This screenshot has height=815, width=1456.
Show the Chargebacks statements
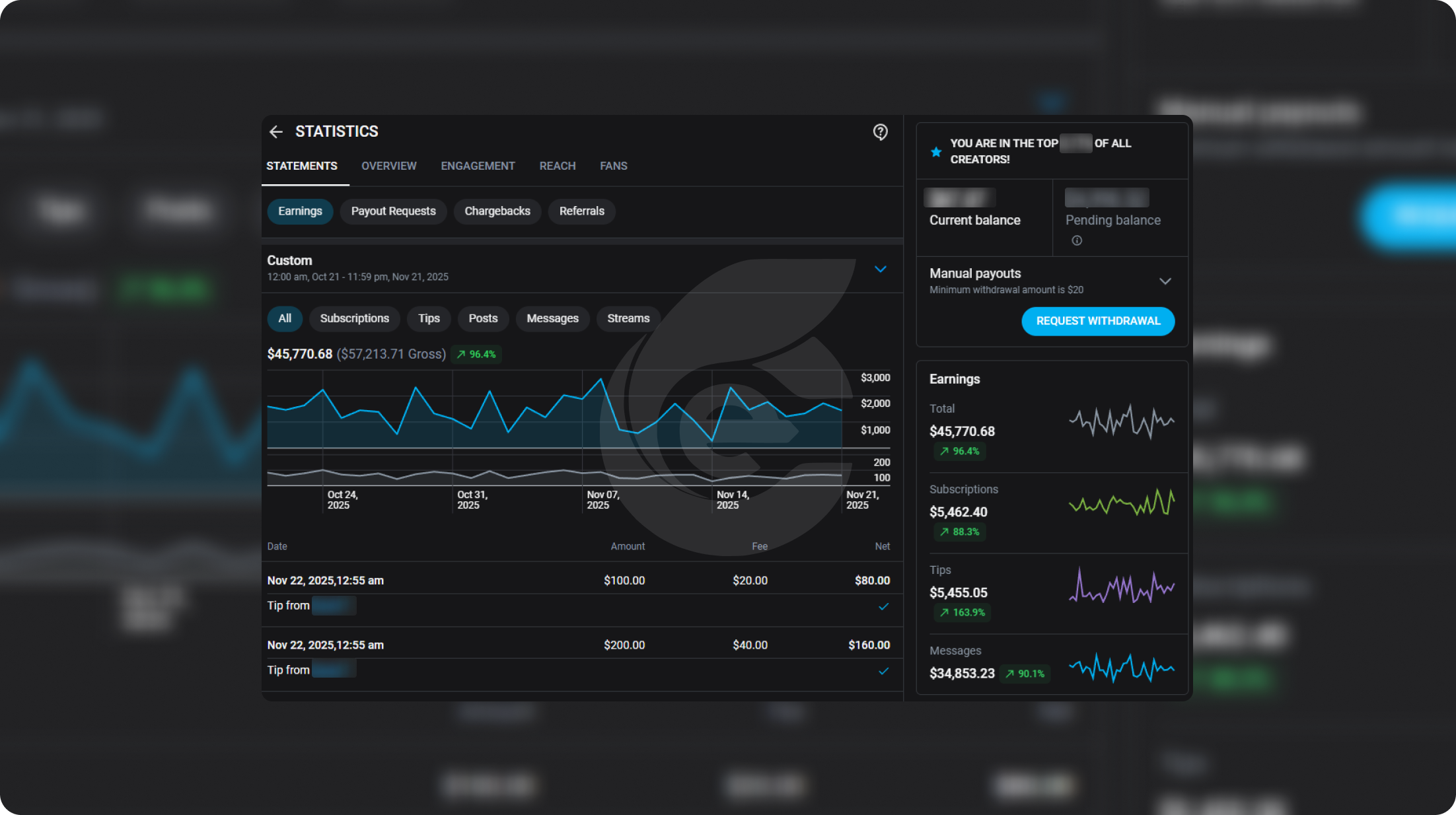click(497, 211)
